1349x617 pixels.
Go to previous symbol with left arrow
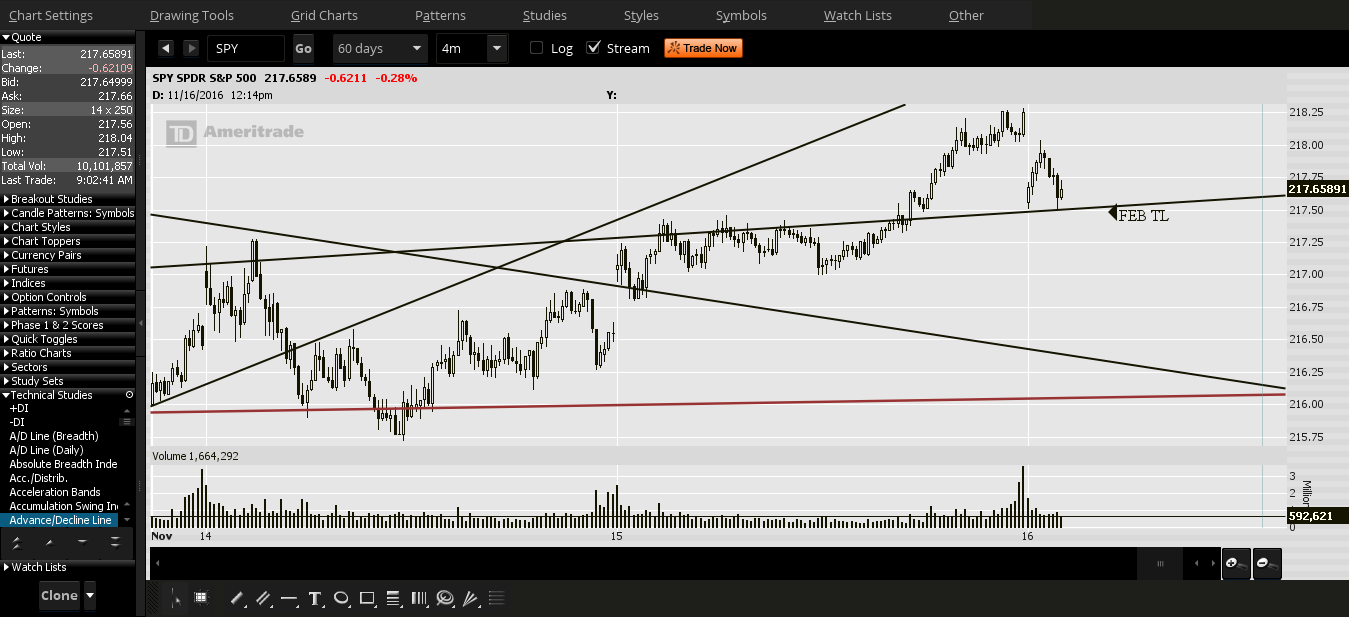coord(165,48)
